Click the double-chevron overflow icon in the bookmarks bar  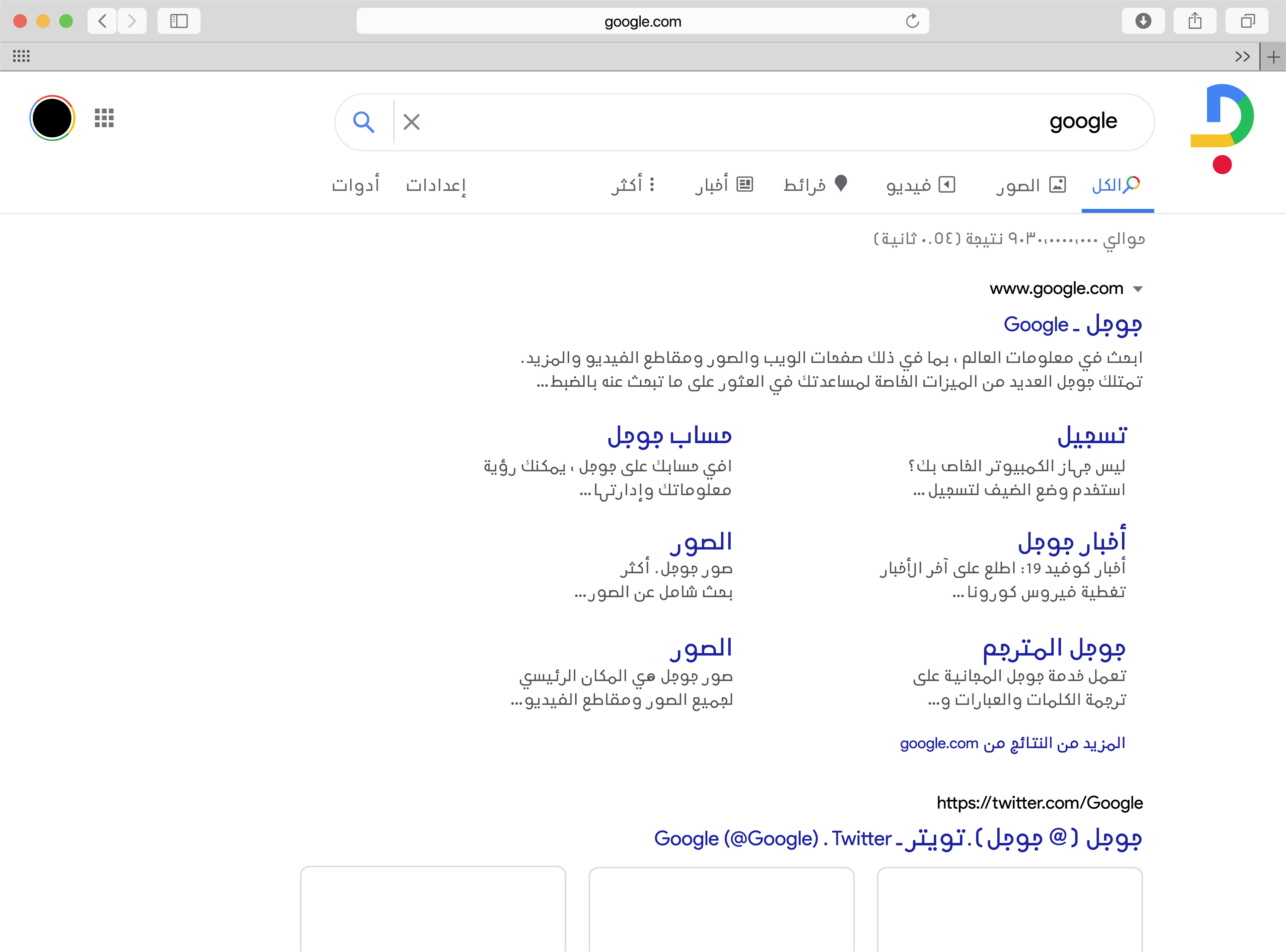click(x=1242, y=57)
